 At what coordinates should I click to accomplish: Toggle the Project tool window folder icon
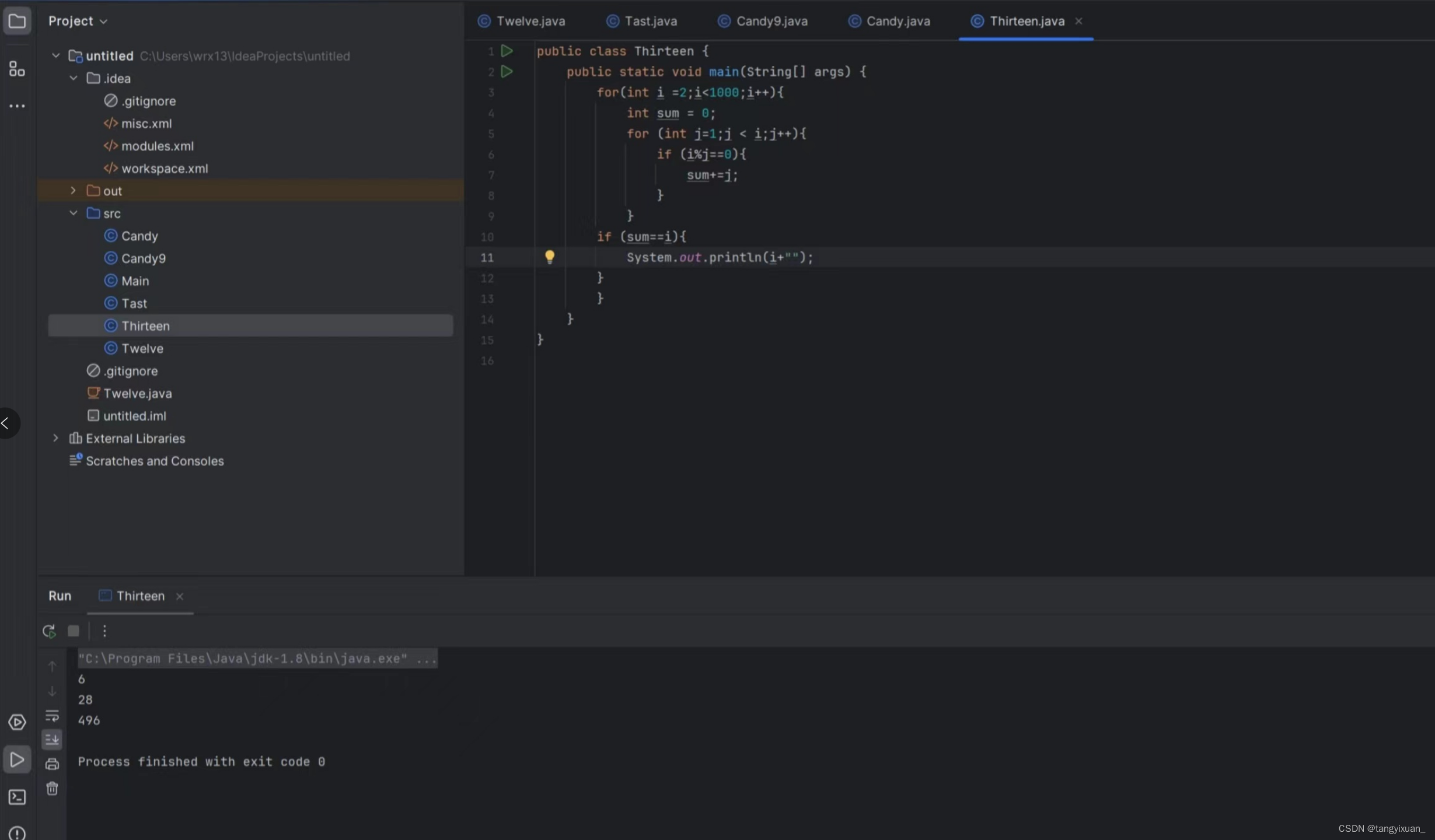[17, 21]
